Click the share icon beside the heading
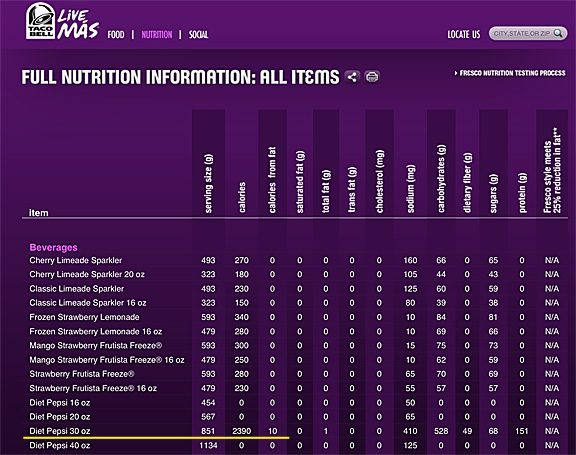The width and height of the screenshot is (576, 455). (x=352, y=77)
